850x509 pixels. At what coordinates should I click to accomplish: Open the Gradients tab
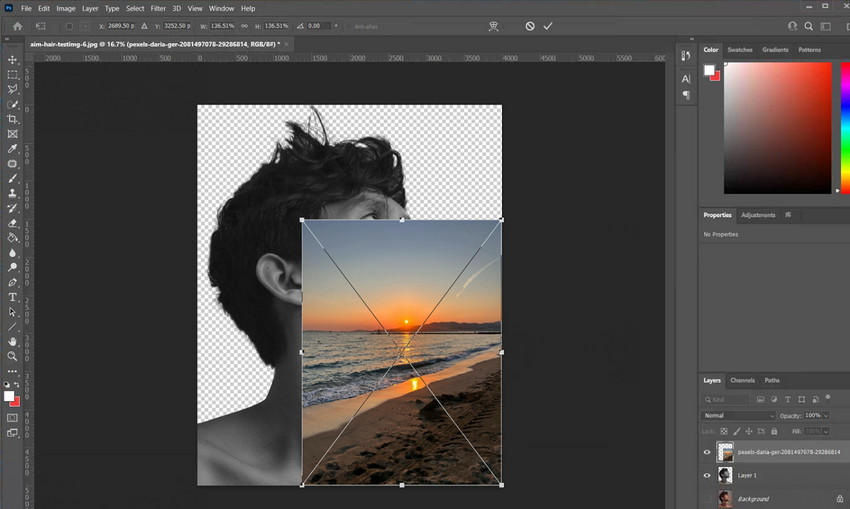(775, 49)
